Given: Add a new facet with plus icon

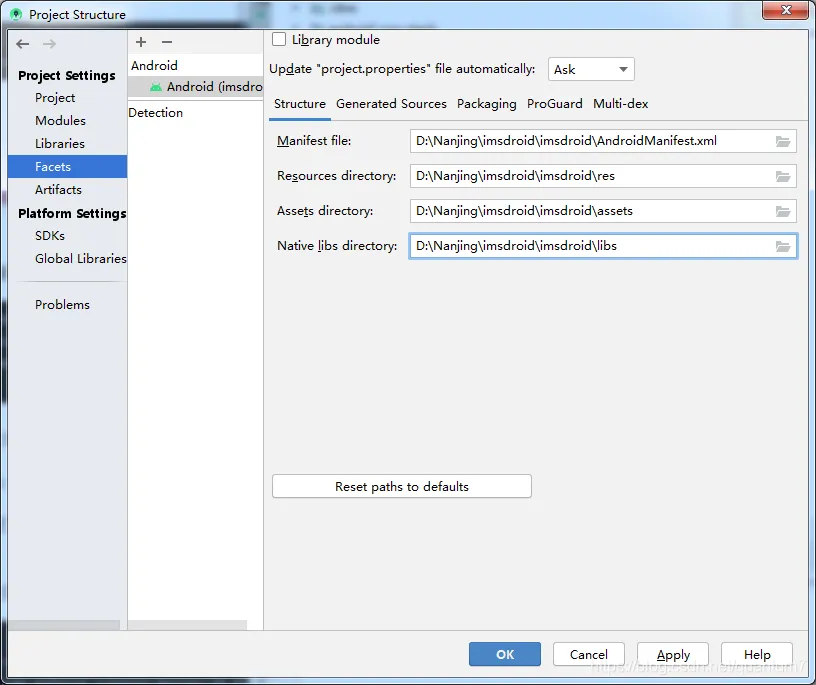Looking at the screenshot, I should 141,42.
